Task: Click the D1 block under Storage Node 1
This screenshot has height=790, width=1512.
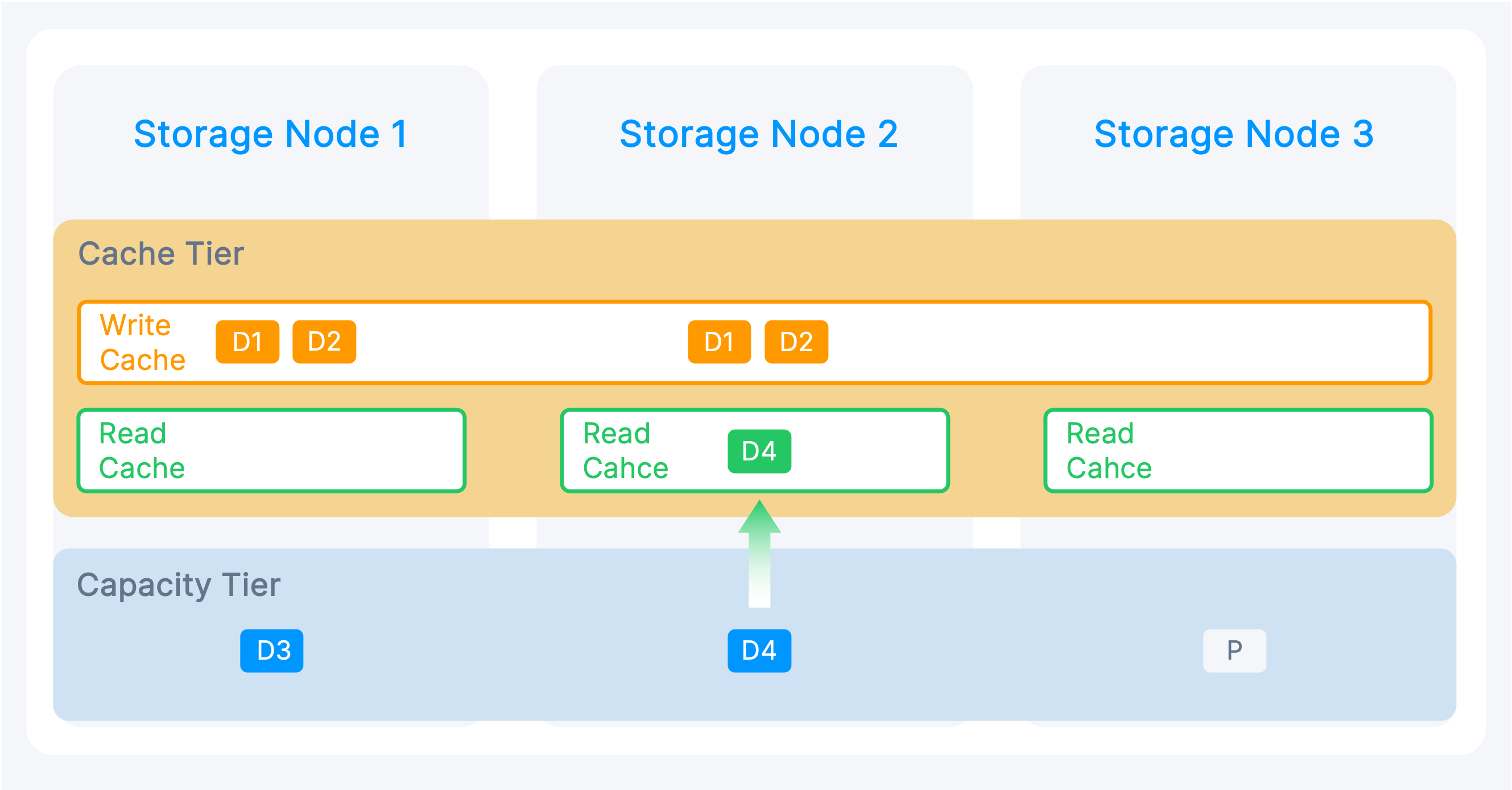Action: (247, 342)
